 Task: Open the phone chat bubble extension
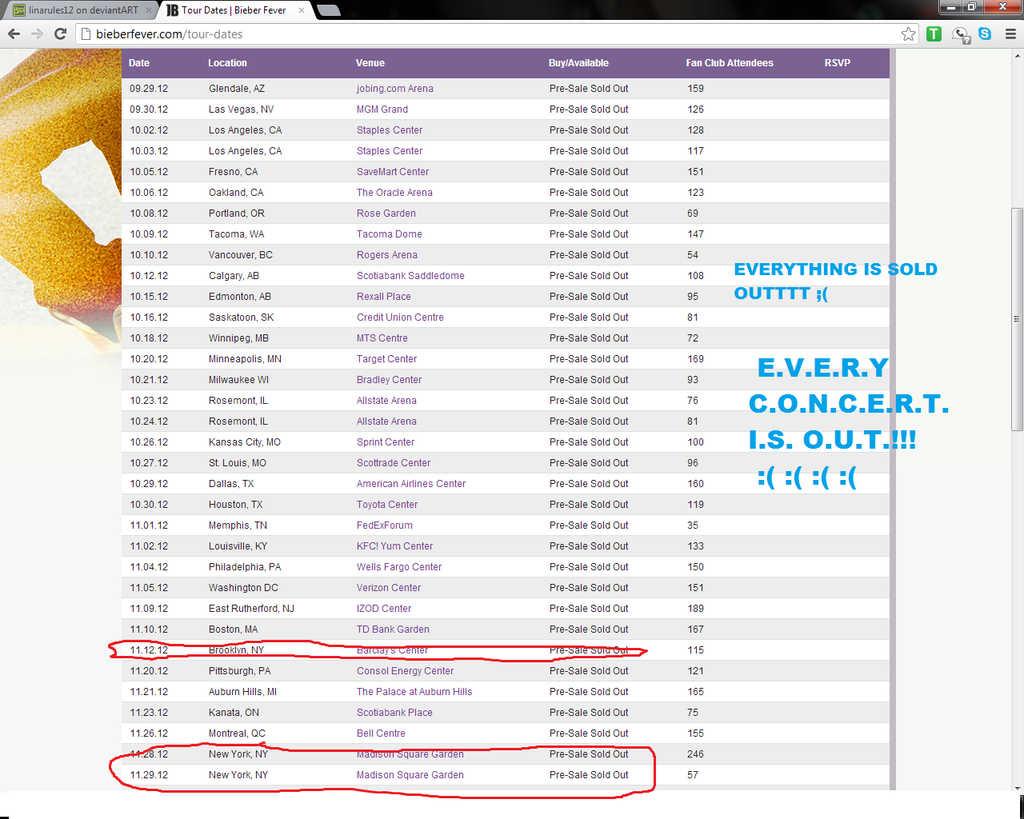point(961,35)
